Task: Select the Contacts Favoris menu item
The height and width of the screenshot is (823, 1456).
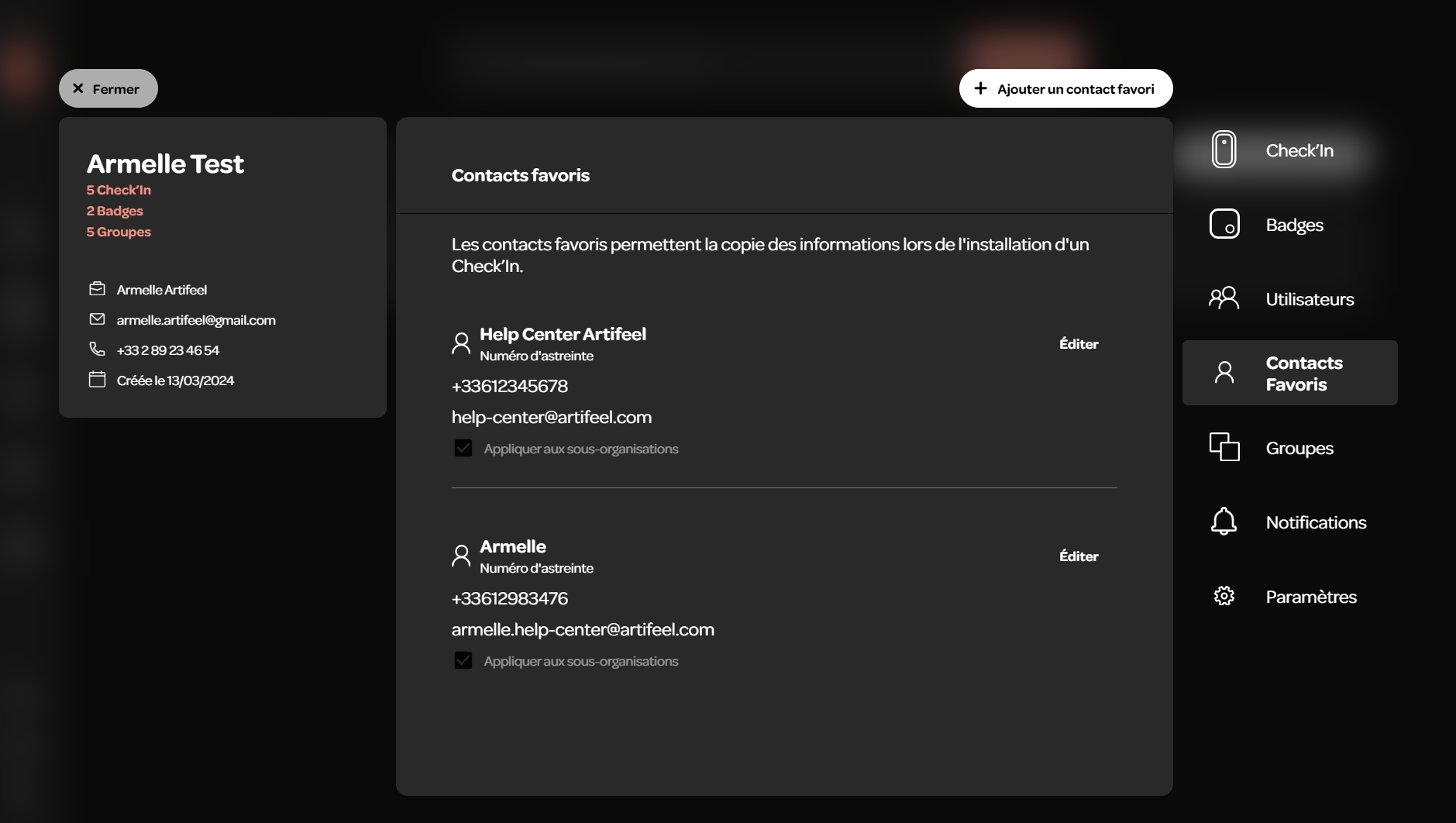Action: click(1289, 373)
